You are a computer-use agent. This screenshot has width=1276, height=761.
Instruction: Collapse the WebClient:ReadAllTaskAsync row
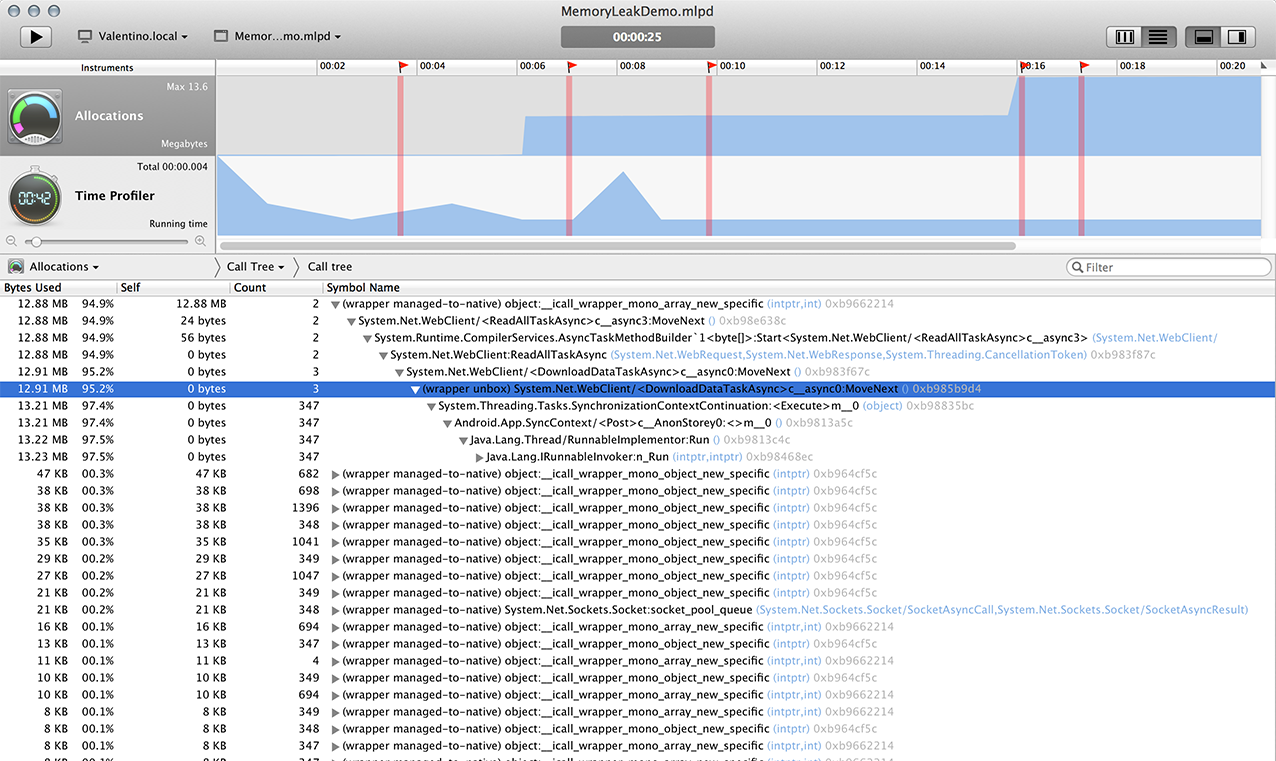384,355
